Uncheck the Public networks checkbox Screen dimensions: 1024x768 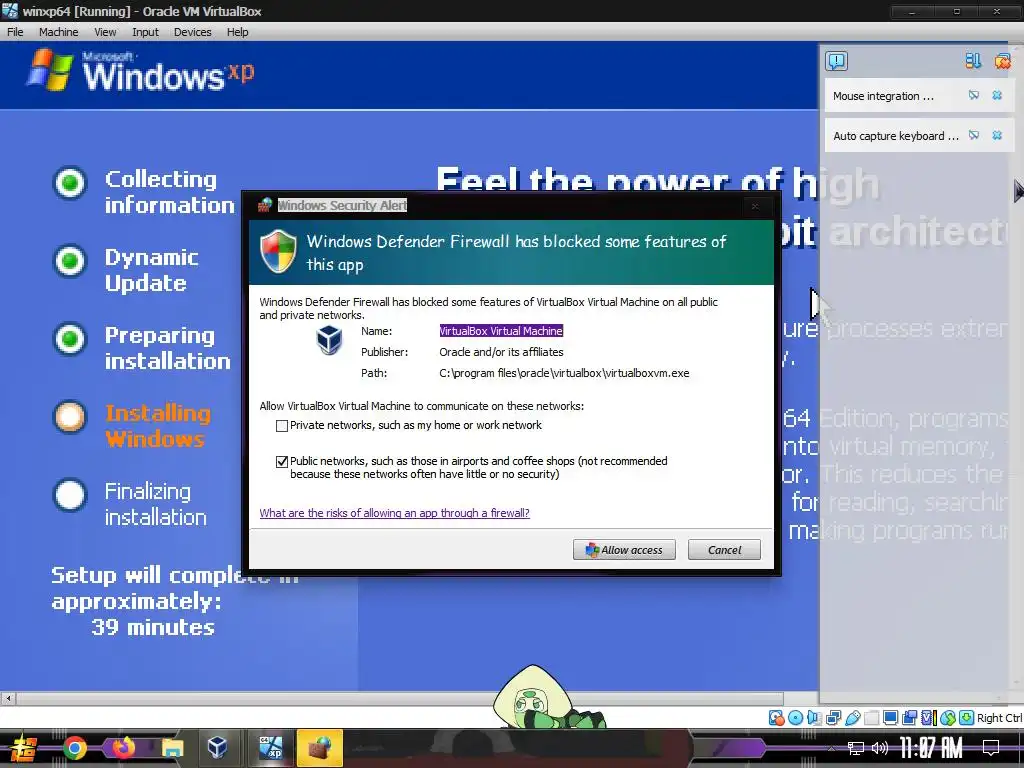pos(282,462)
